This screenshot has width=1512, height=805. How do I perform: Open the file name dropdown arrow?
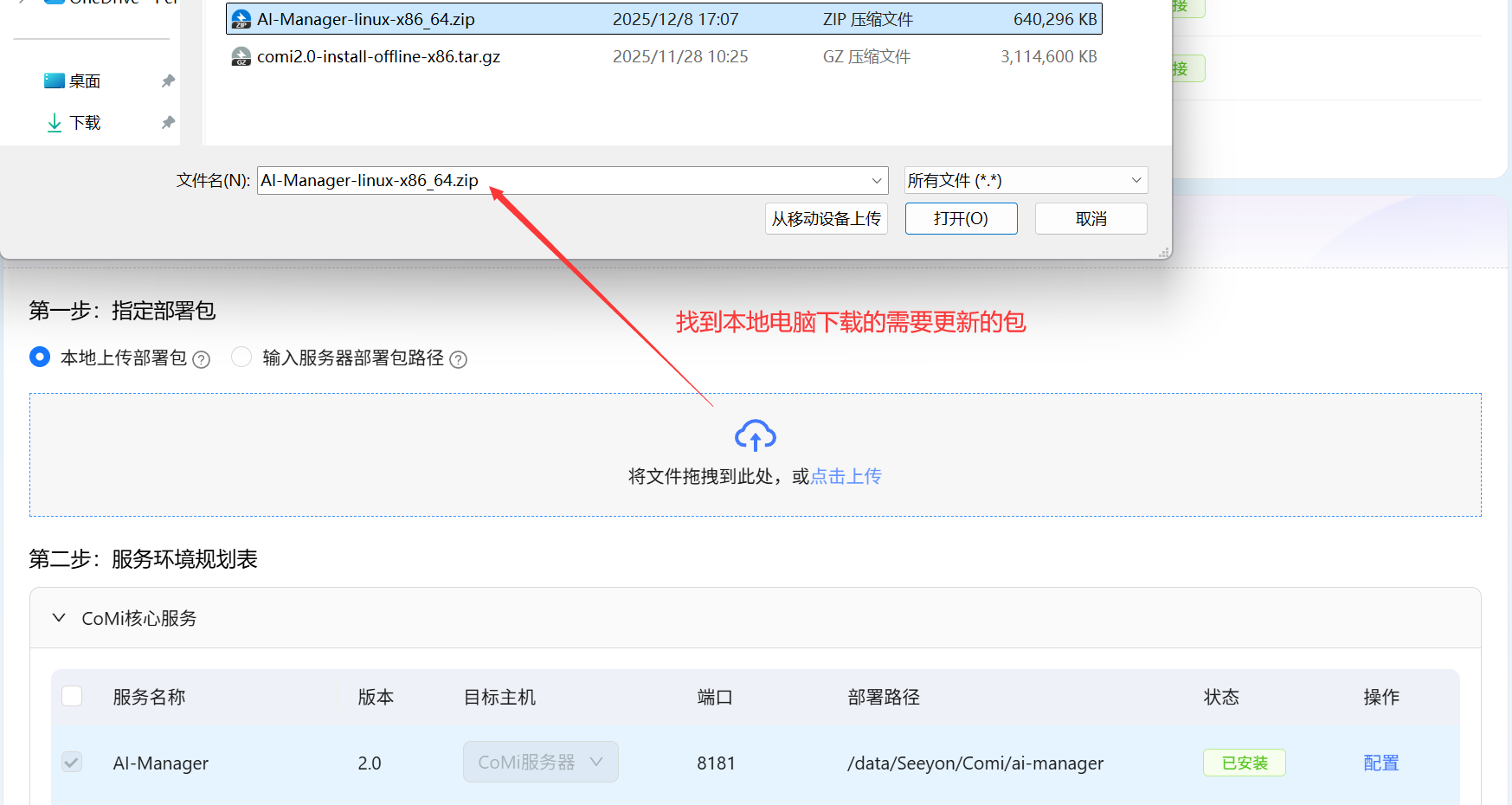click(x=877, y=180)
